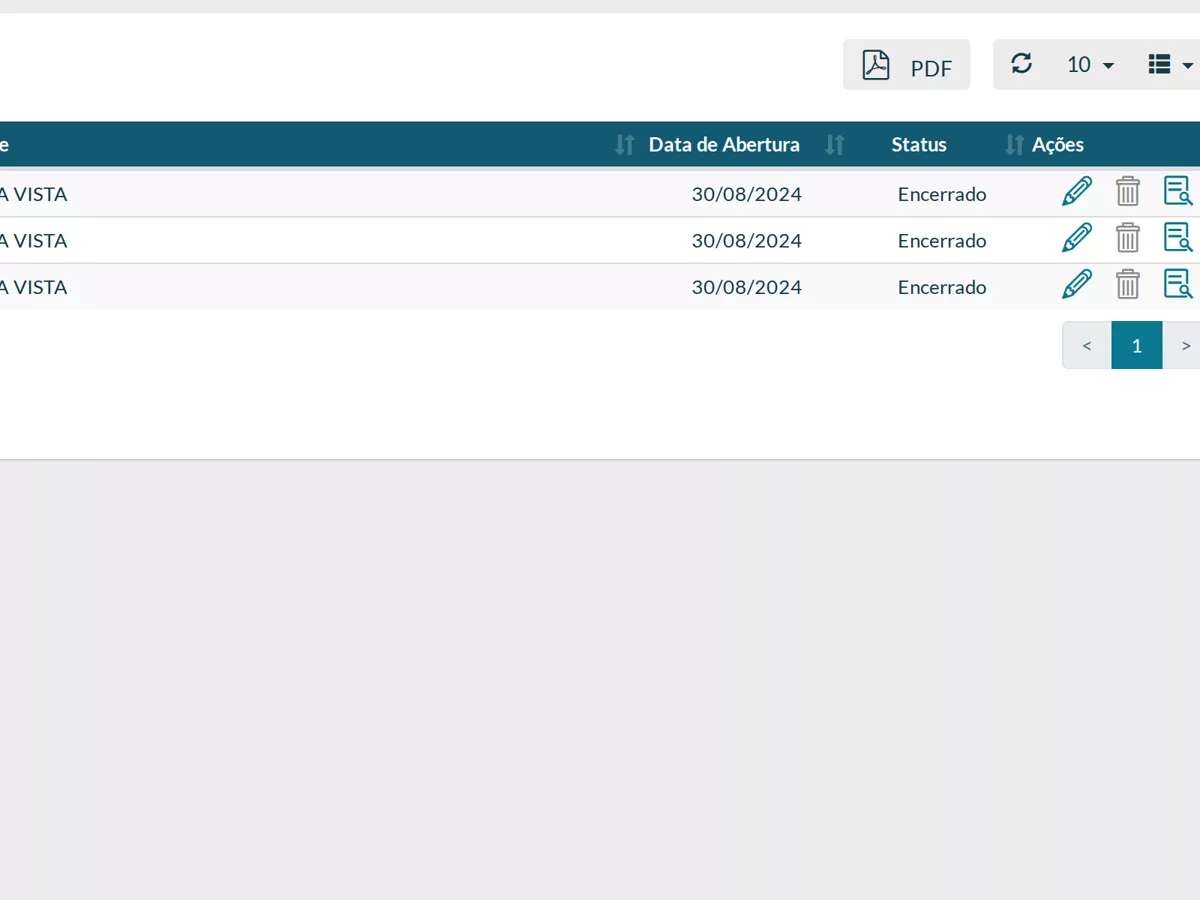Delete the second row with its trash icon
The width and height of the screenshot is (1200, 900).
(x=1128, y=238)
